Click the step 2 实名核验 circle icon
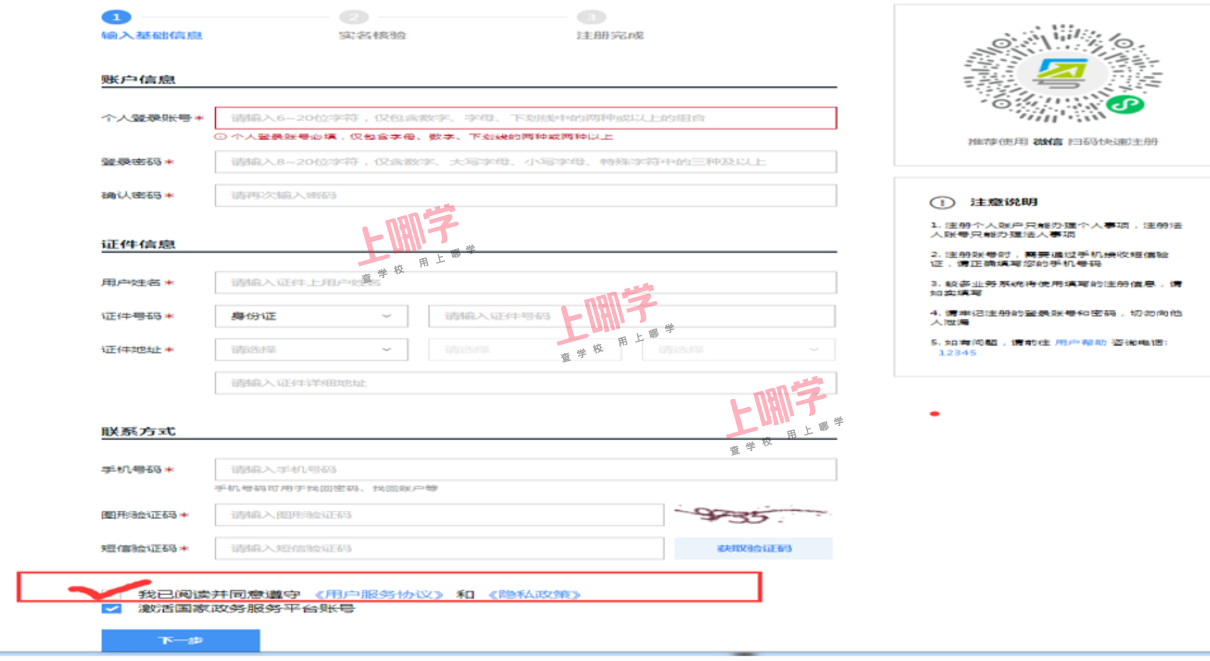Image resolution: width=1210 pixels, height=661 pixels. pos(353,17)
